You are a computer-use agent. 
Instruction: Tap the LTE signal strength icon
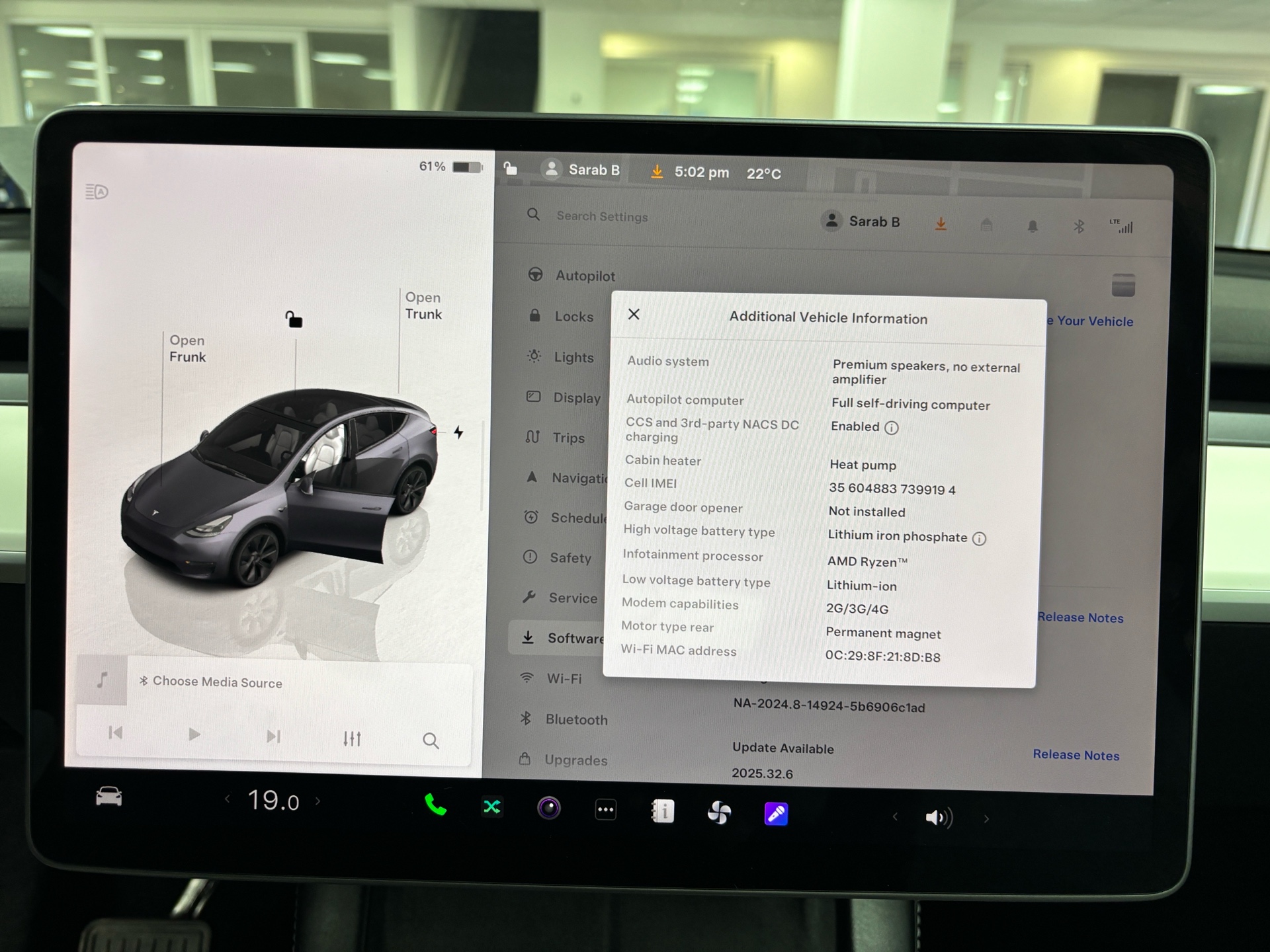click(1121, 225)
